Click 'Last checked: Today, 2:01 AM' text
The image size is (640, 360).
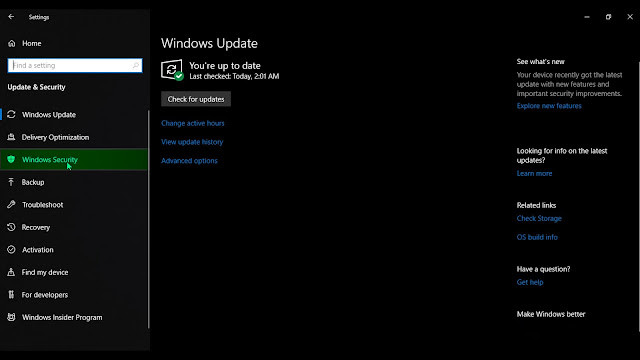[234, 76]
